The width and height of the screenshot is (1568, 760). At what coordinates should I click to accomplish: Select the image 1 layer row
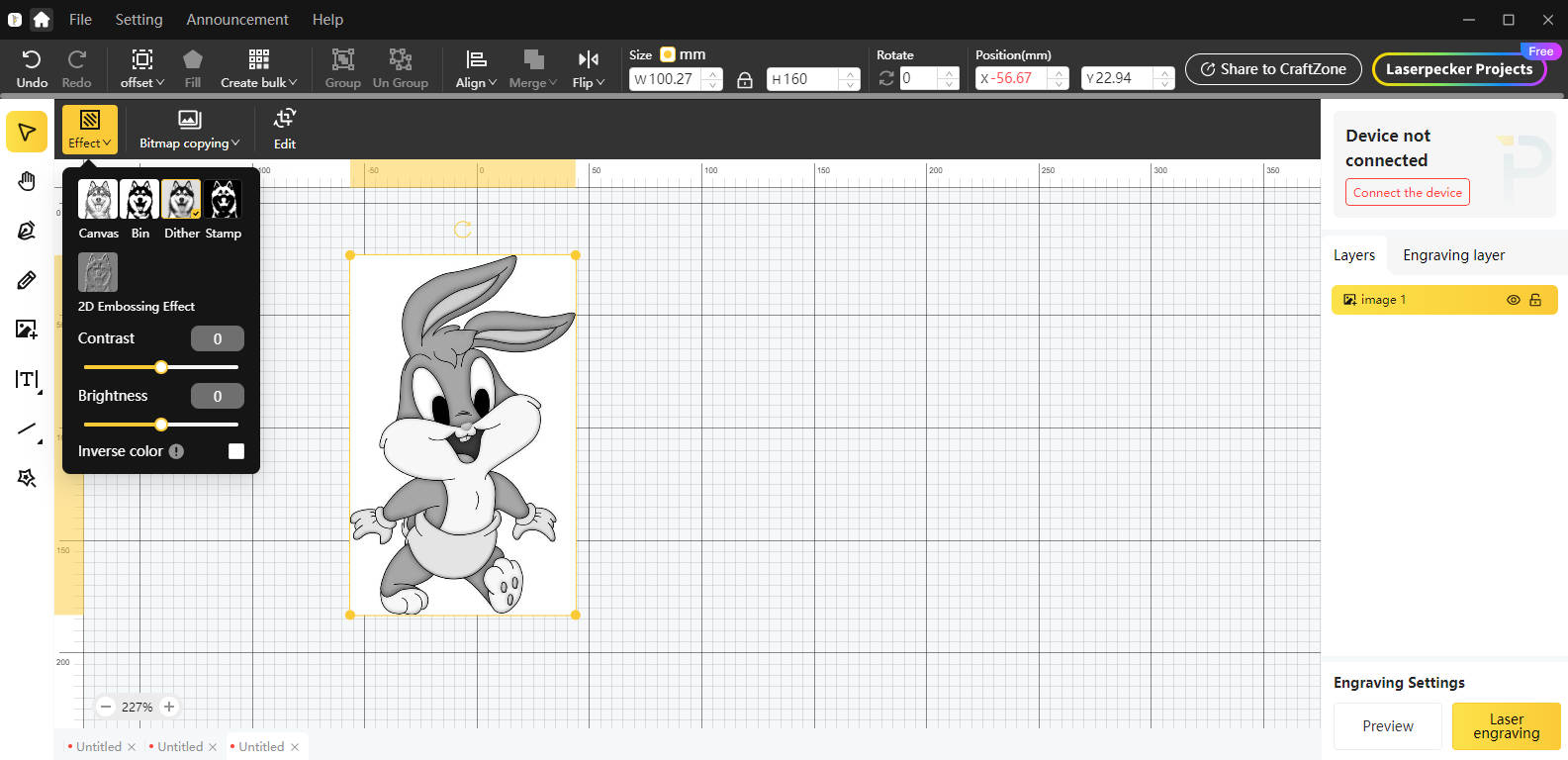click(x=1444, y=300)
